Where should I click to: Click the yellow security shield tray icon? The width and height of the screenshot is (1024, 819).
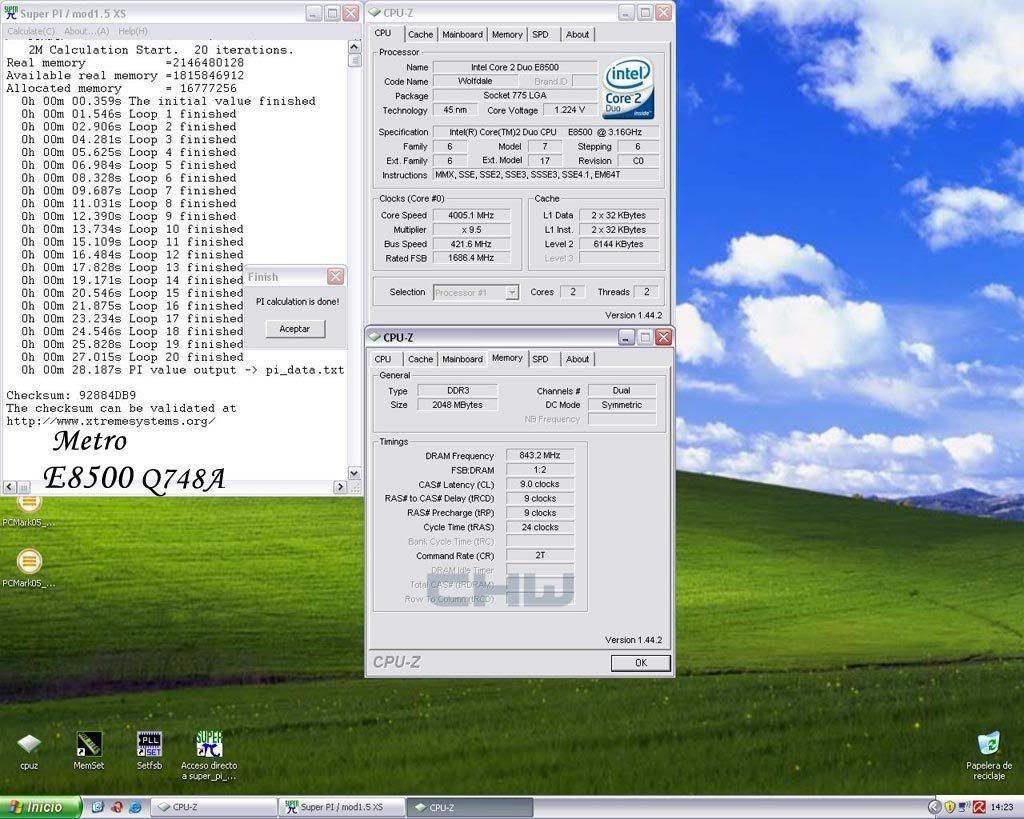click(x=950, y=807)
